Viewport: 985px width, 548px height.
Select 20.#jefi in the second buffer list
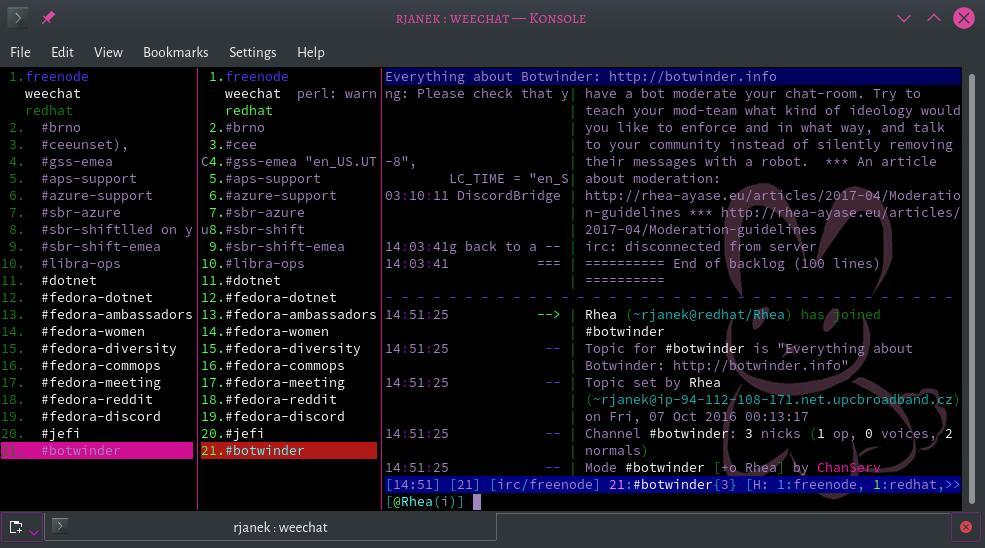pyautogui.click(x=232, y=433)
